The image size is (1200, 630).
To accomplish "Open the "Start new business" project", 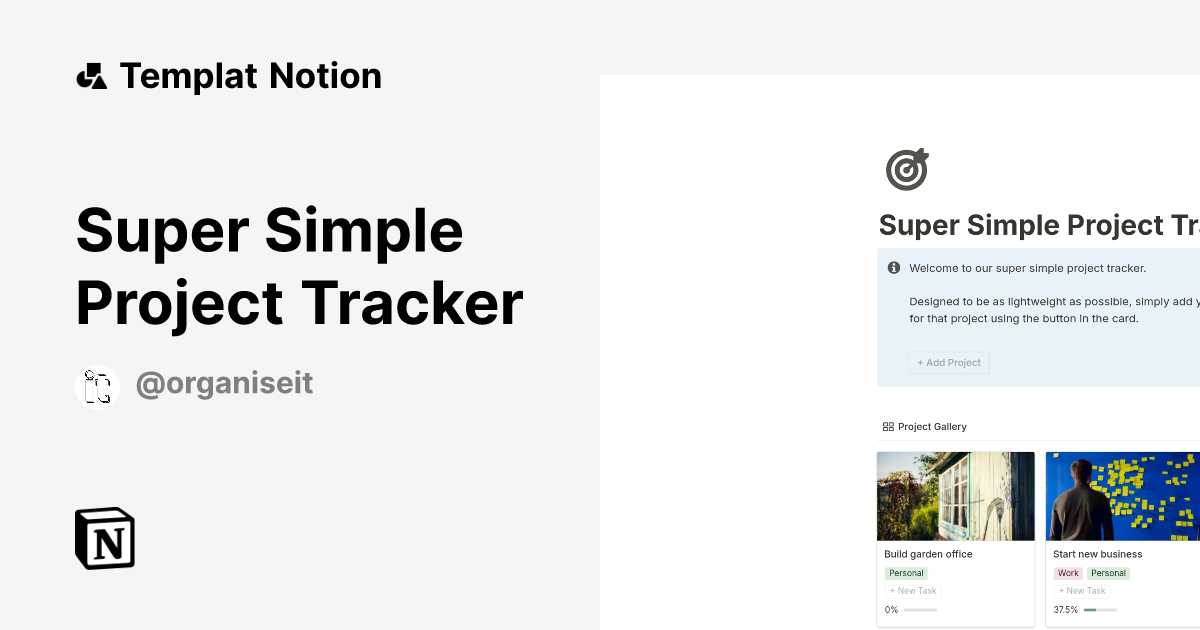I will pyautogui.click(x=1097, y=553).
